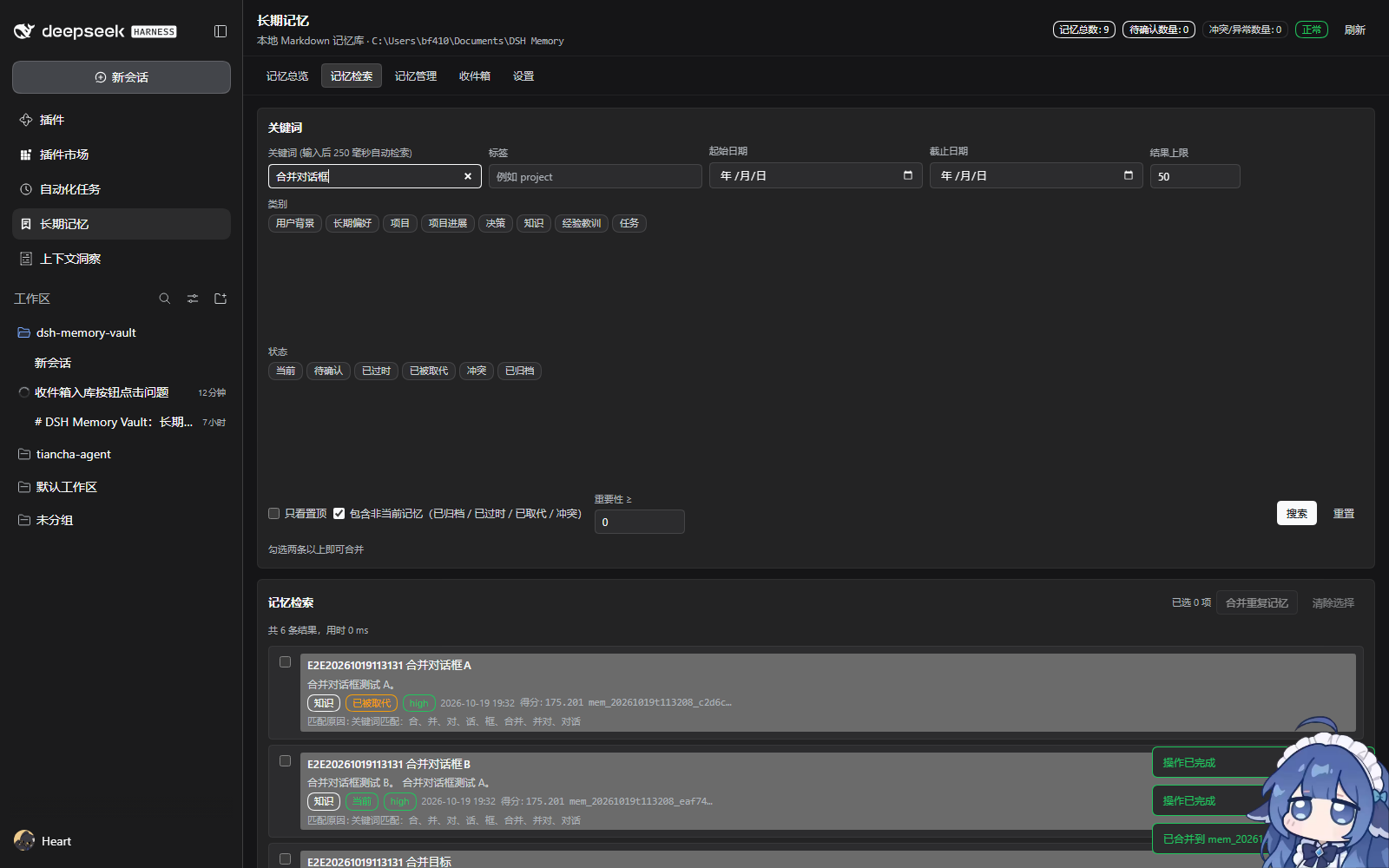Click the 重置 reset button
The height and width of the screenshot is (868, 1389).
click(1344, 513)
